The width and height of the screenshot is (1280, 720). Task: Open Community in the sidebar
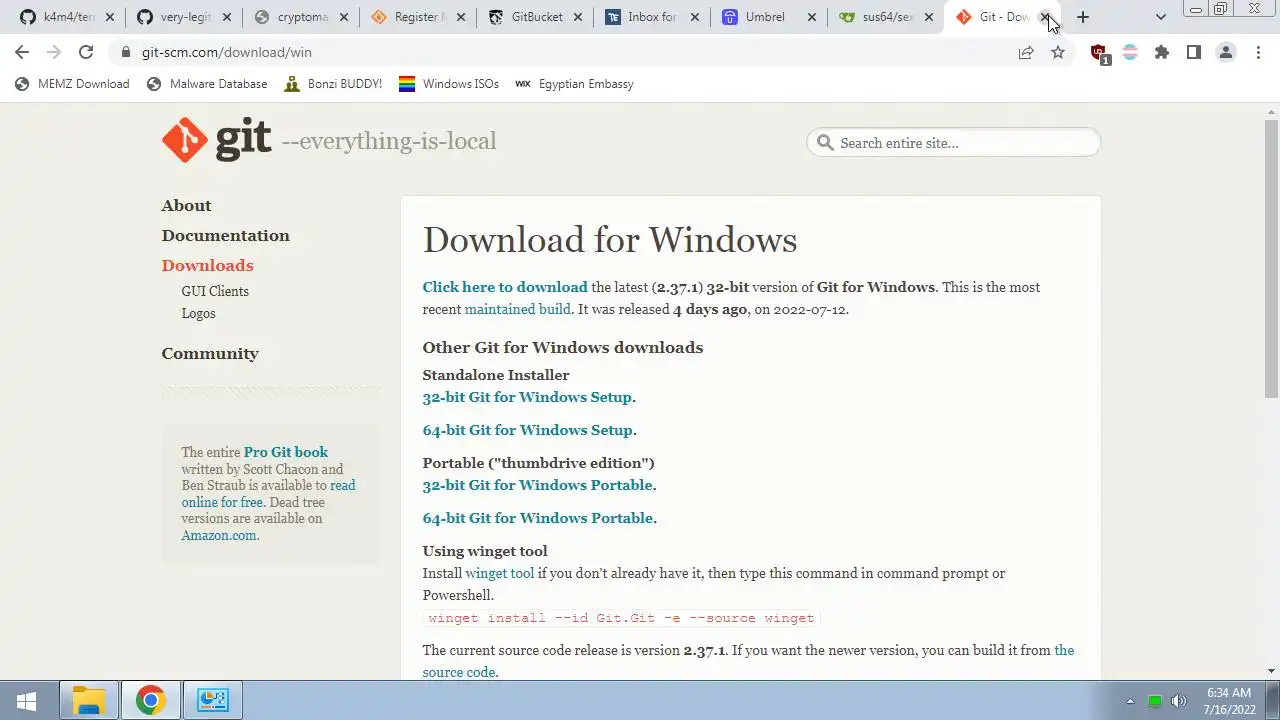(210, 353)
